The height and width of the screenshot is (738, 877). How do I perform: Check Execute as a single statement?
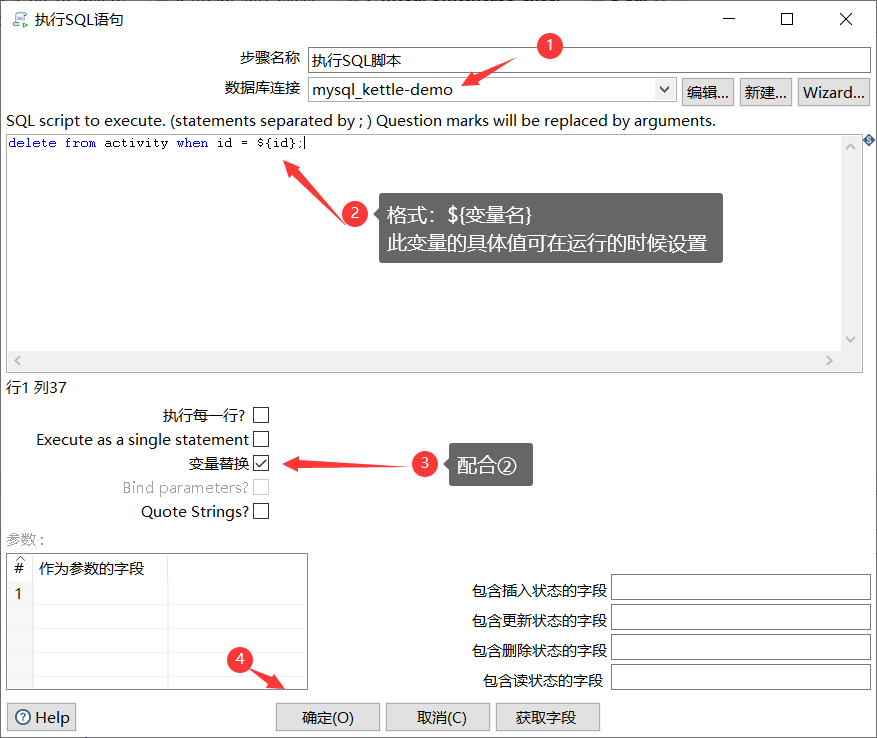click(x=259, y=439)
